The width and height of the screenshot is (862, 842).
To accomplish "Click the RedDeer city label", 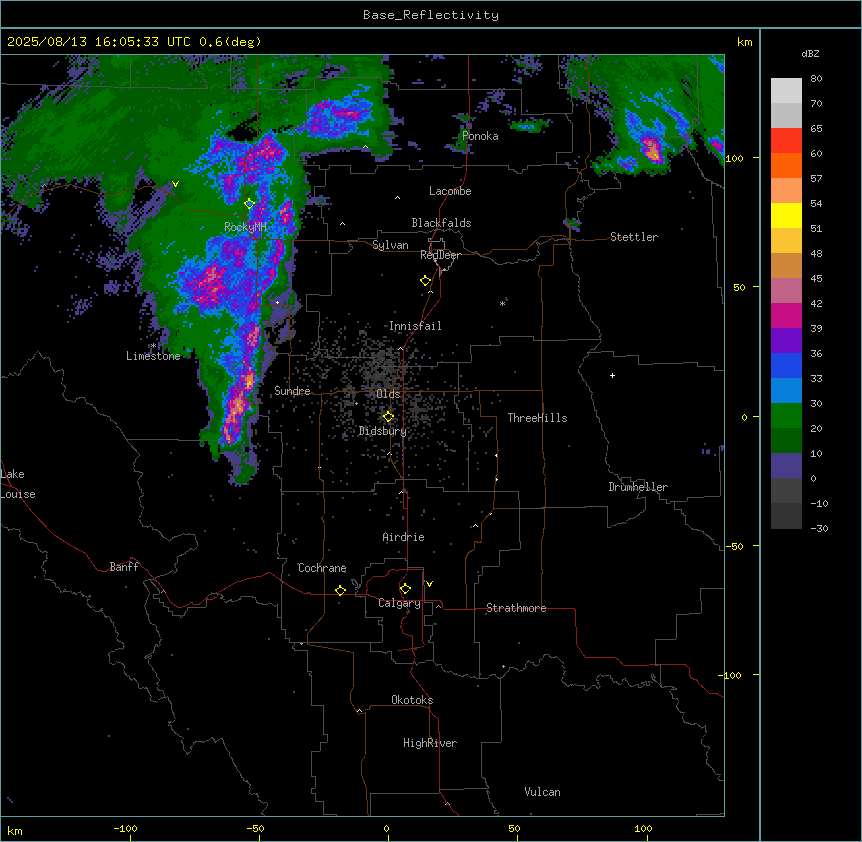I will 440,255.
